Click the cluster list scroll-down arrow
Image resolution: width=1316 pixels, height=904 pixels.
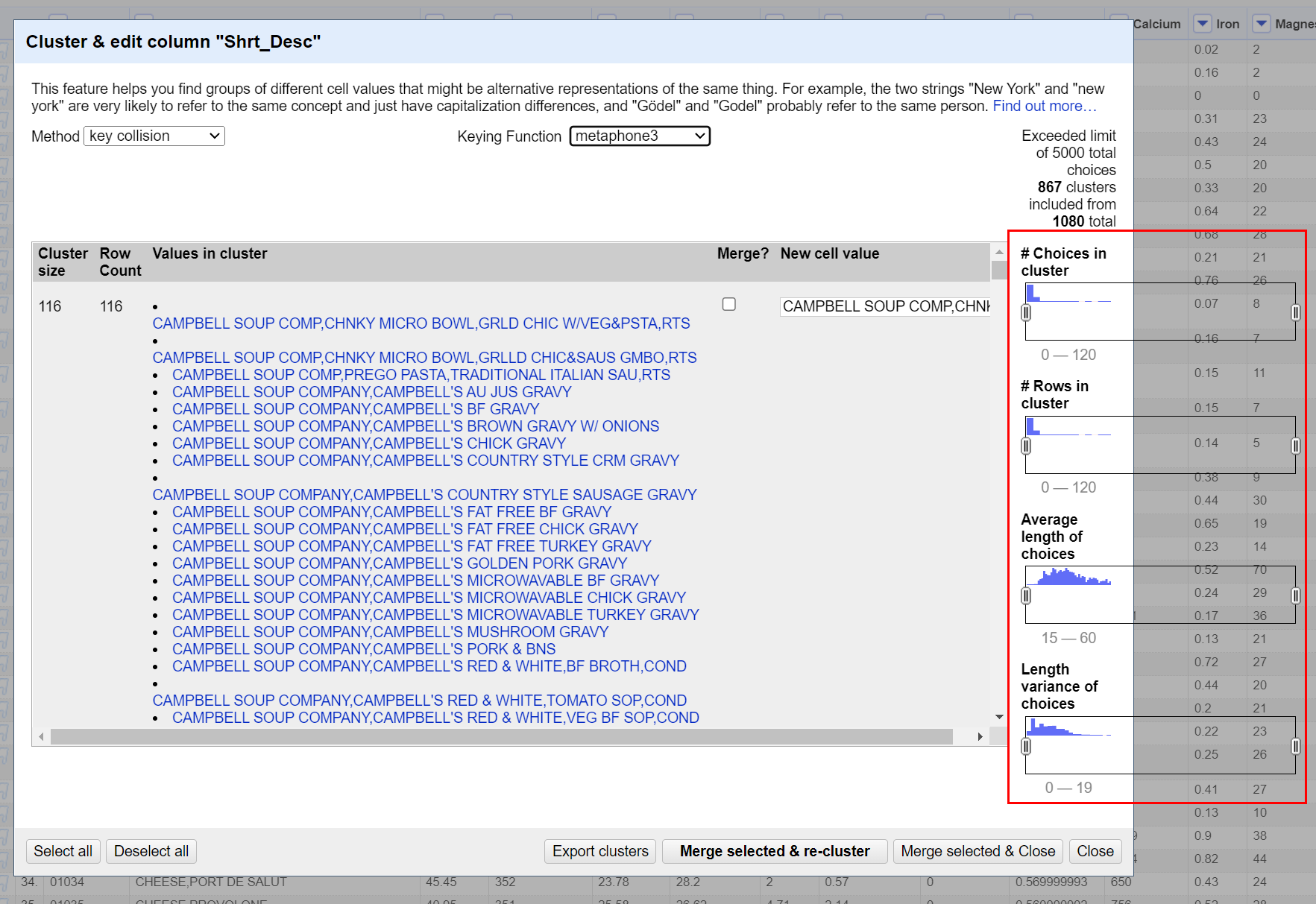click(x=999, y=717)
